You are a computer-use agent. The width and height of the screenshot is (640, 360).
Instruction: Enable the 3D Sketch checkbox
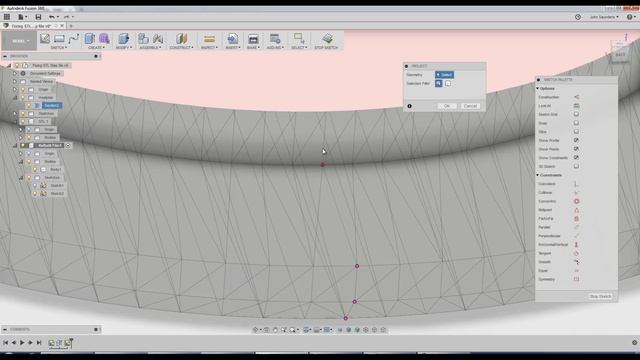click(576, 166)
